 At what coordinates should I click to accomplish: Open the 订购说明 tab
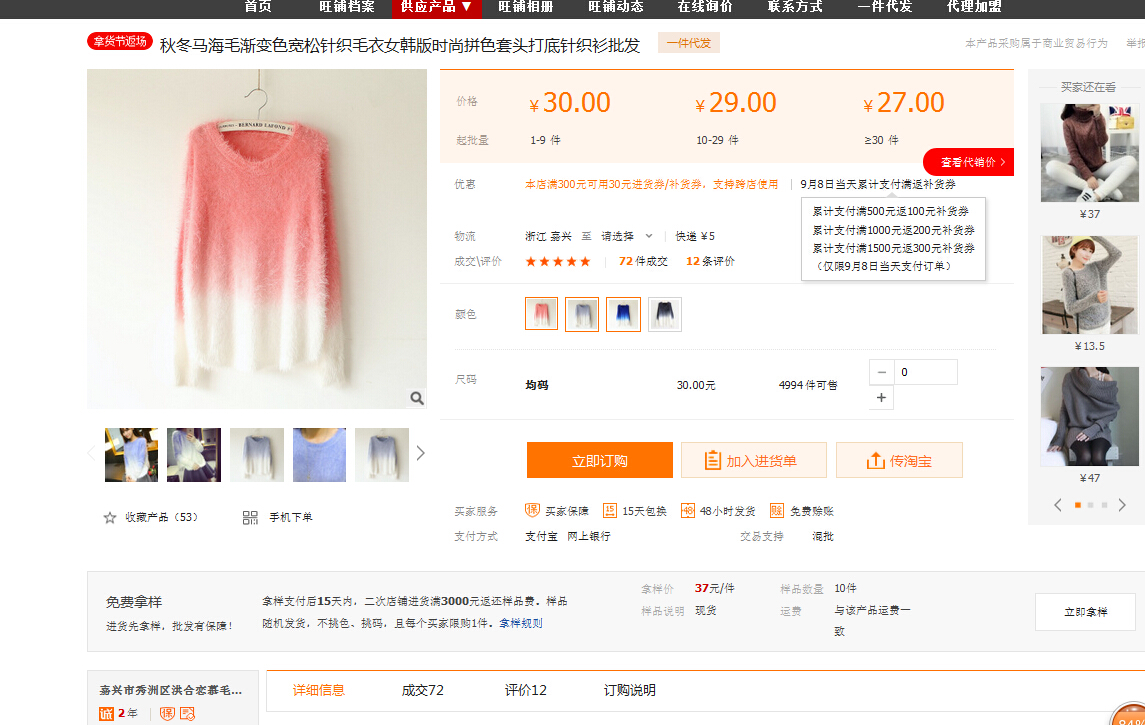coord(630,690)
